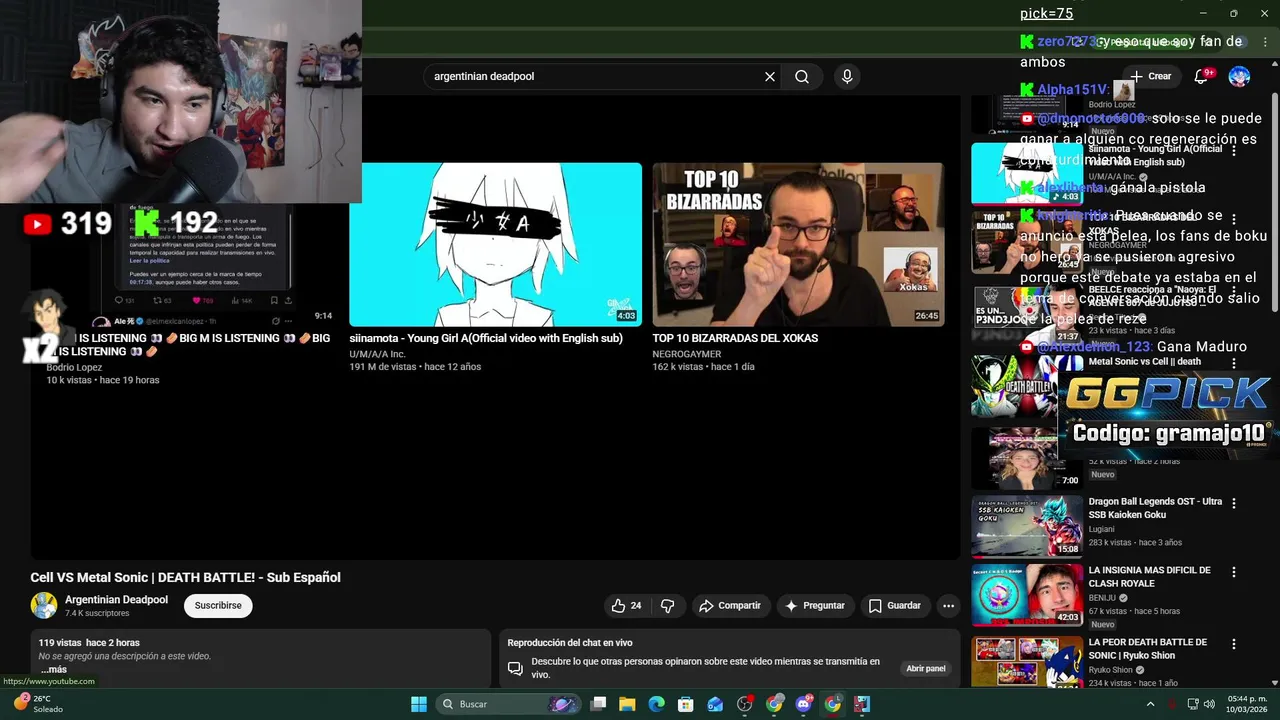
Task: Launch Microsoft Edge from the taskbar
Action: (656, 704)
